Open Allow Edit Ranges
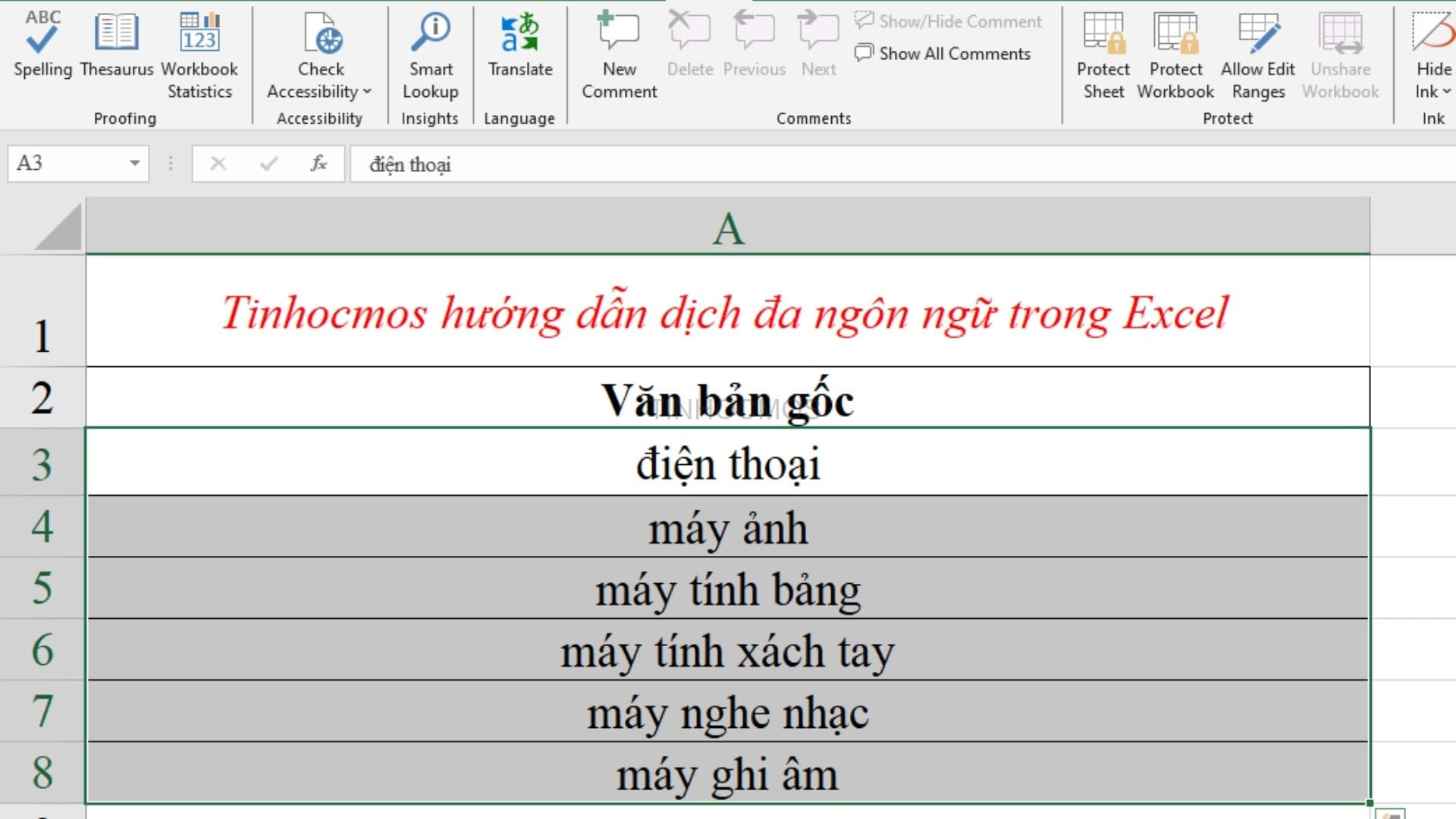Image resolution: width=1456 pixels, height=819 pixels. (1258, 55)
